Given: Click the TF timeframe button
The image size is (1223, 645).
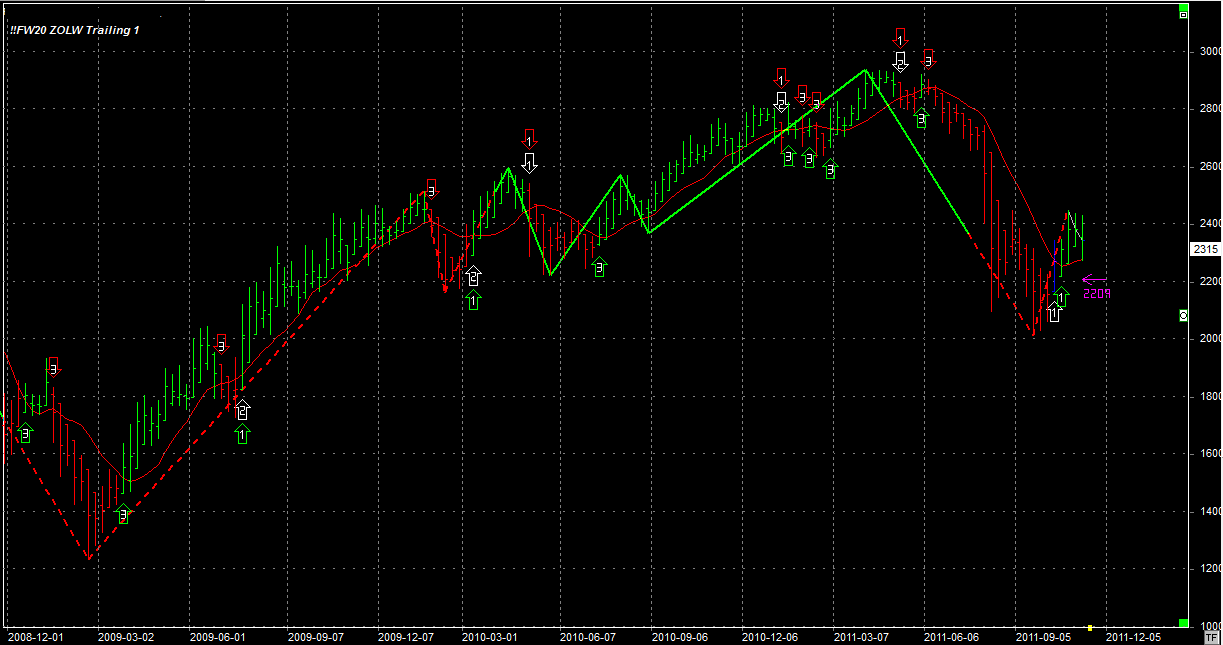Looking at the screenshot, I should click(1211, 636).
